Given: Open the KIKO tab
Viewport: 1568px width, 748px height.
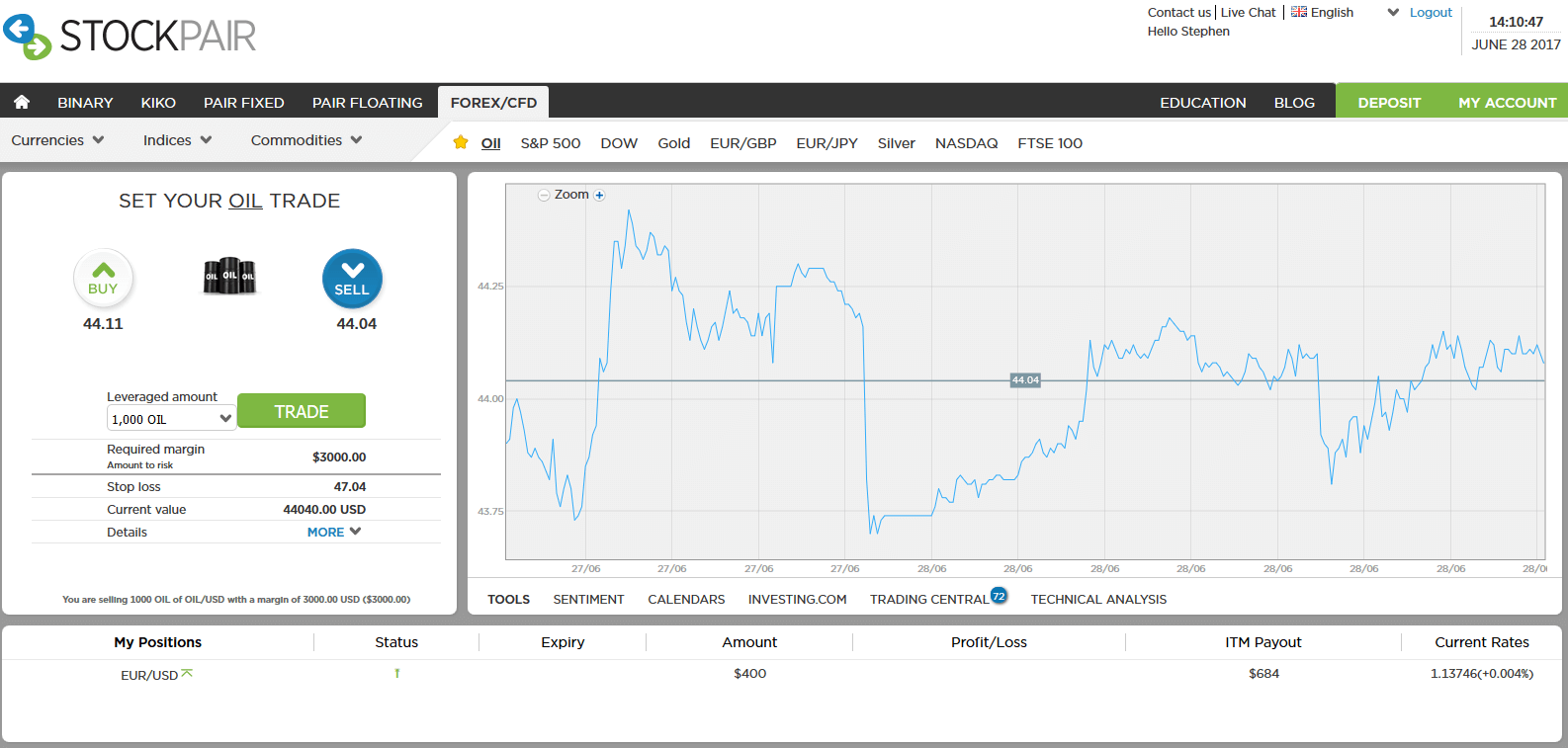Looking at the screenshot, I should 158,103.
